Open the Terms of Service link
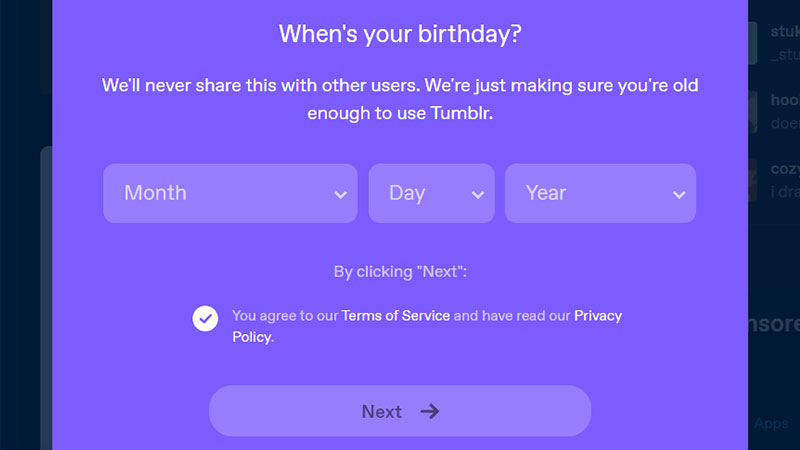The height and width of the screenshot is (450, 800). 395,315
